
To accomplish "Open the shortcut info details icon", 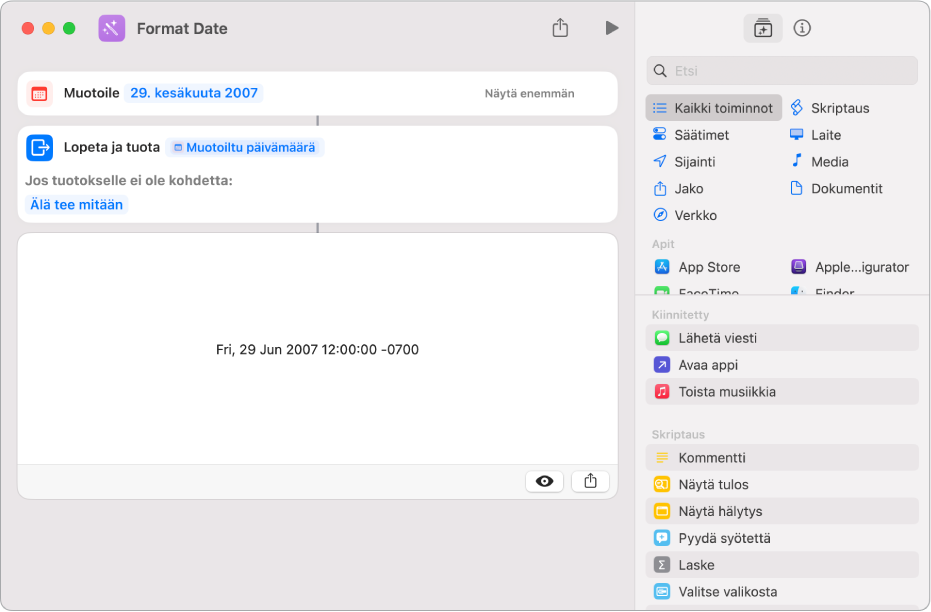I will click(802, 28).
